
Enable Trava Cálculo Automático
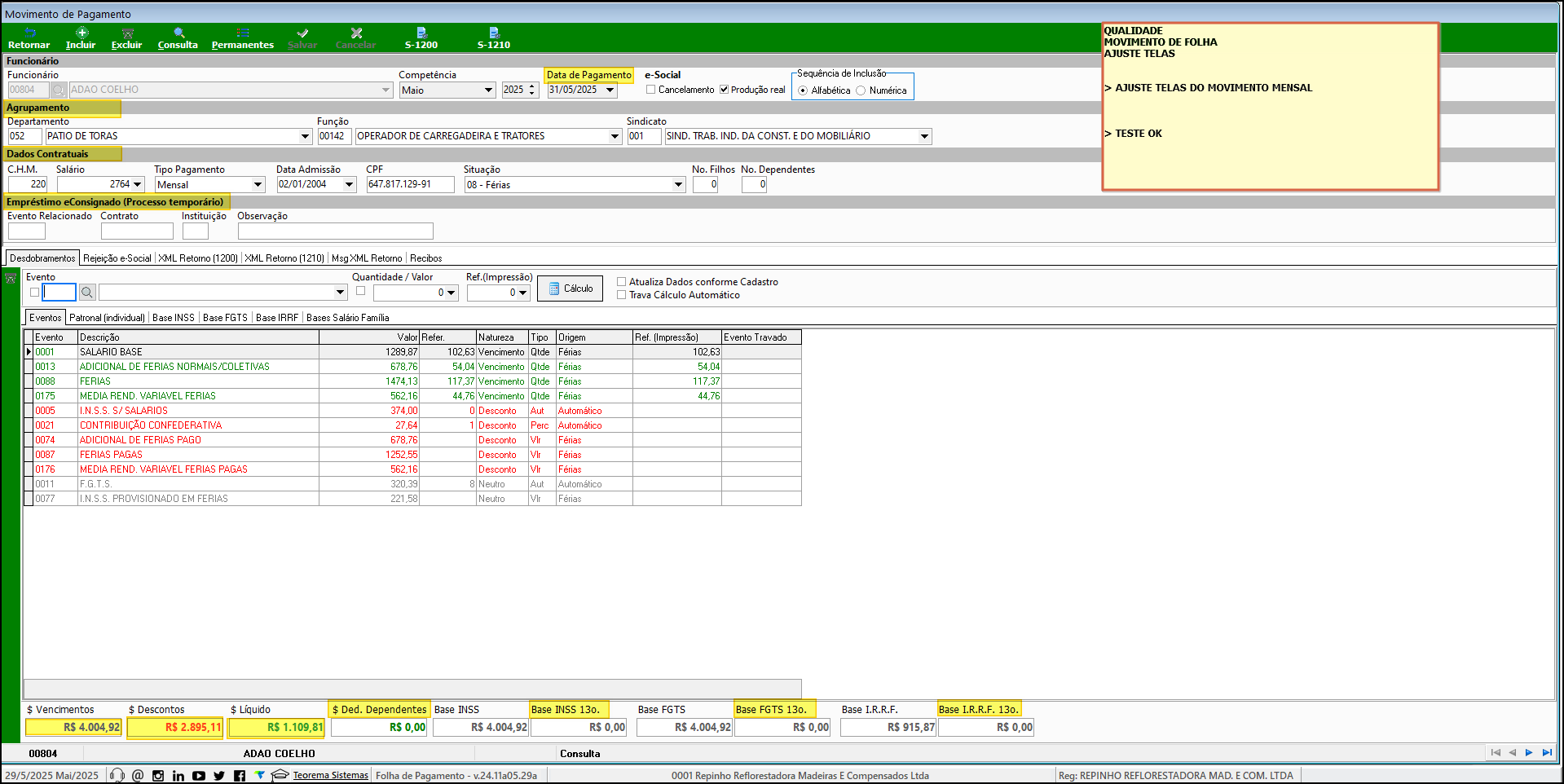point(621,295)
